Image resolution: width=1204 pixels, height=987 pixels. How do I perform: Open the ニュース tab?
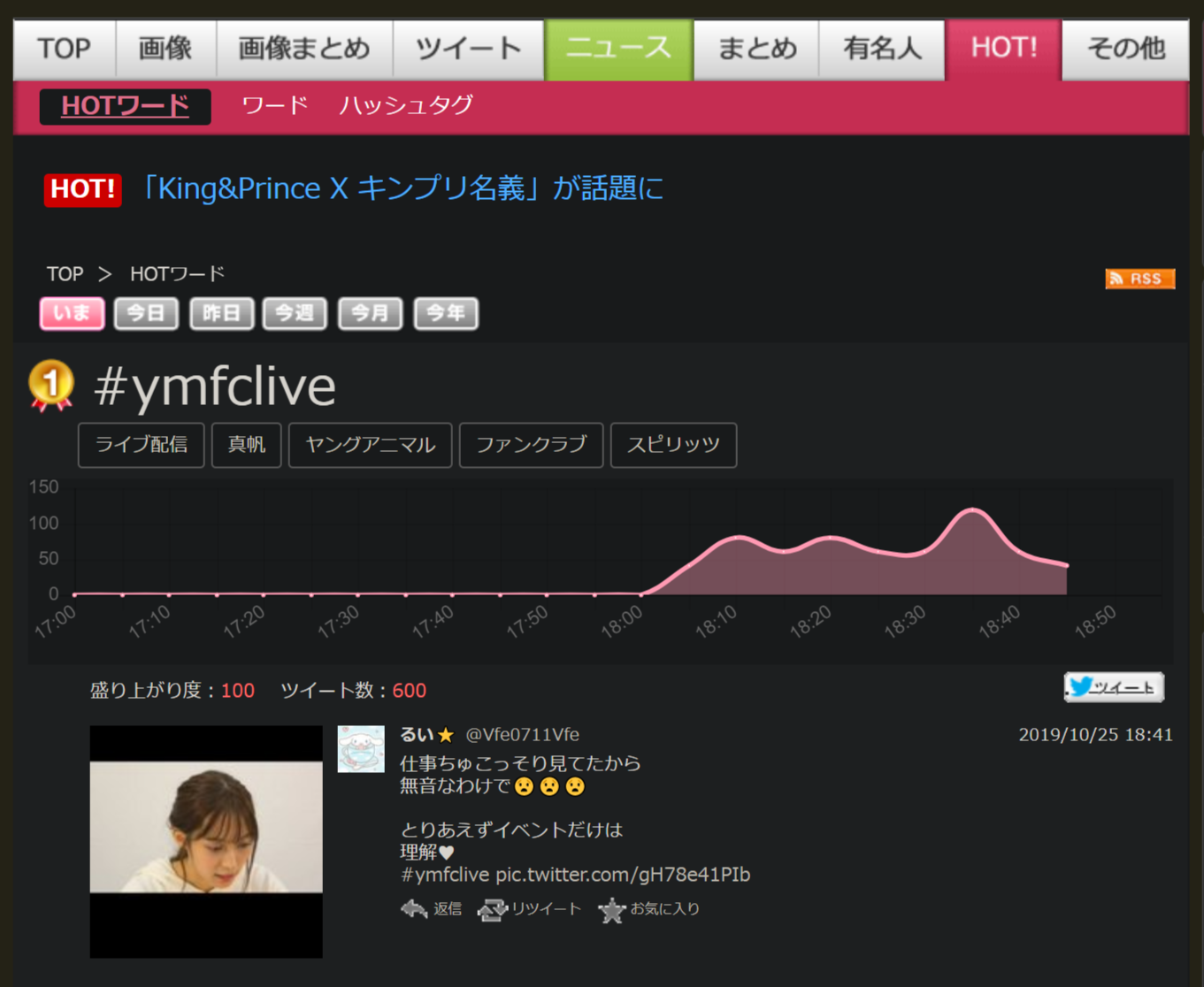(618, 49)
